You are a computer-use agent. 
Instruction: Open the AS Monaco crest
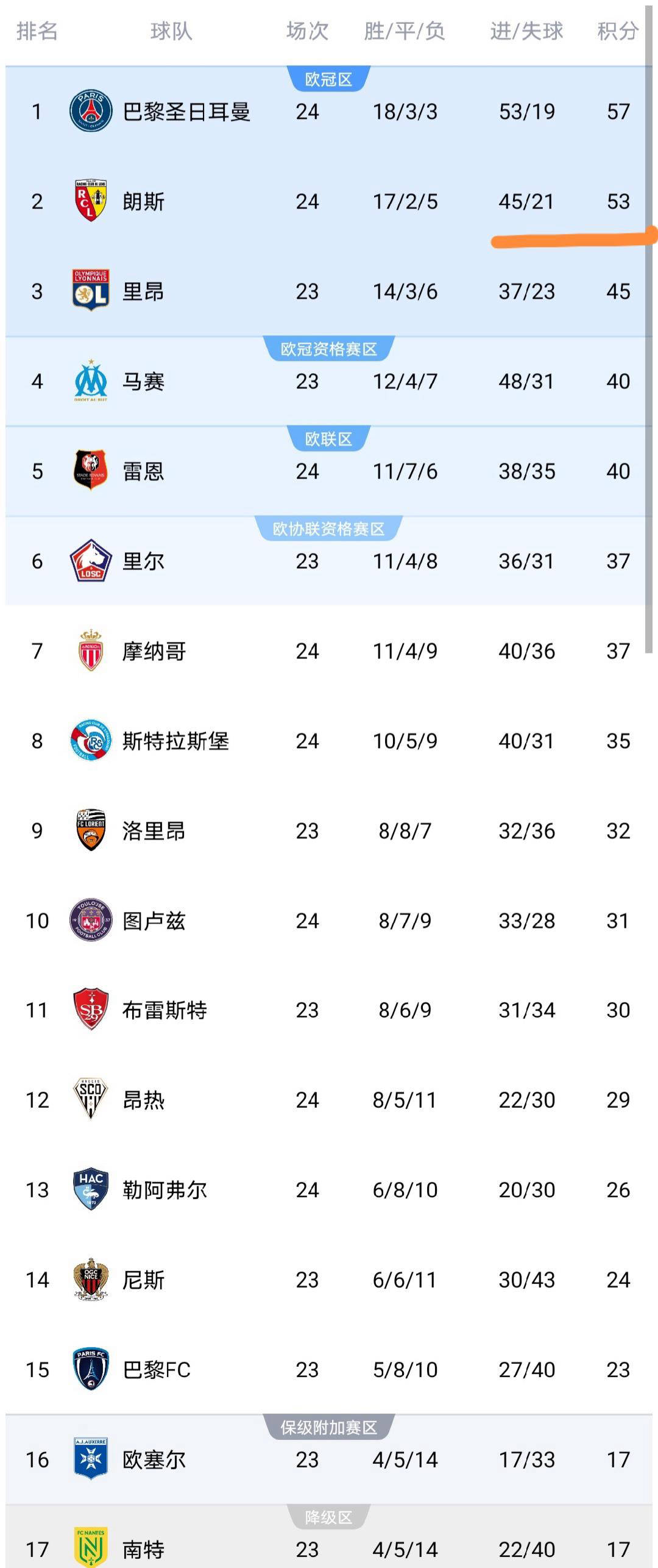click(x=91, y=650)
